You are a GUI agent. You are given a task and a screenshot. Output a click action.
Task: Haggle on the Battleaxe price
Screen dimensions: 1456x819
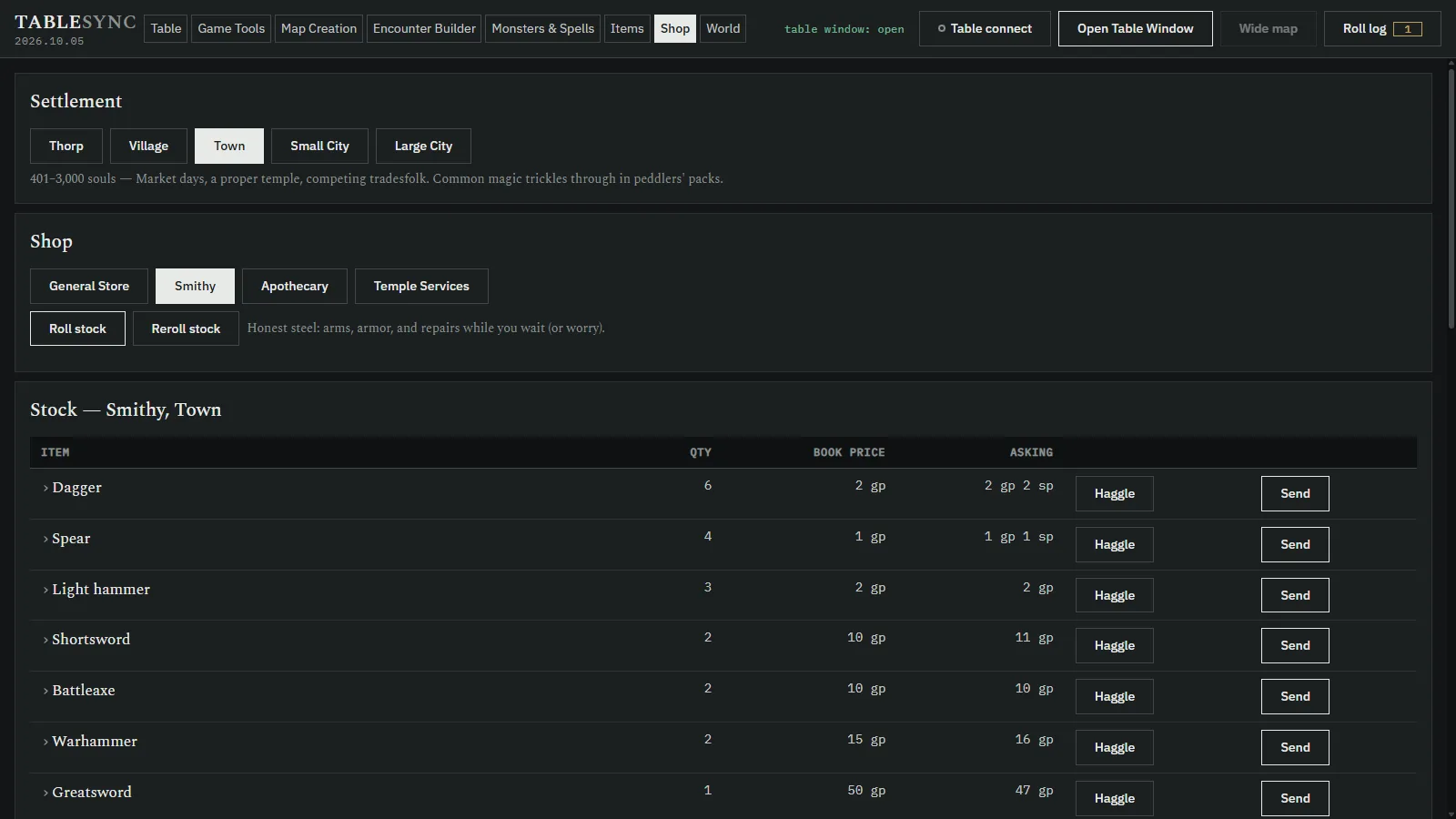pos(1115,696)
